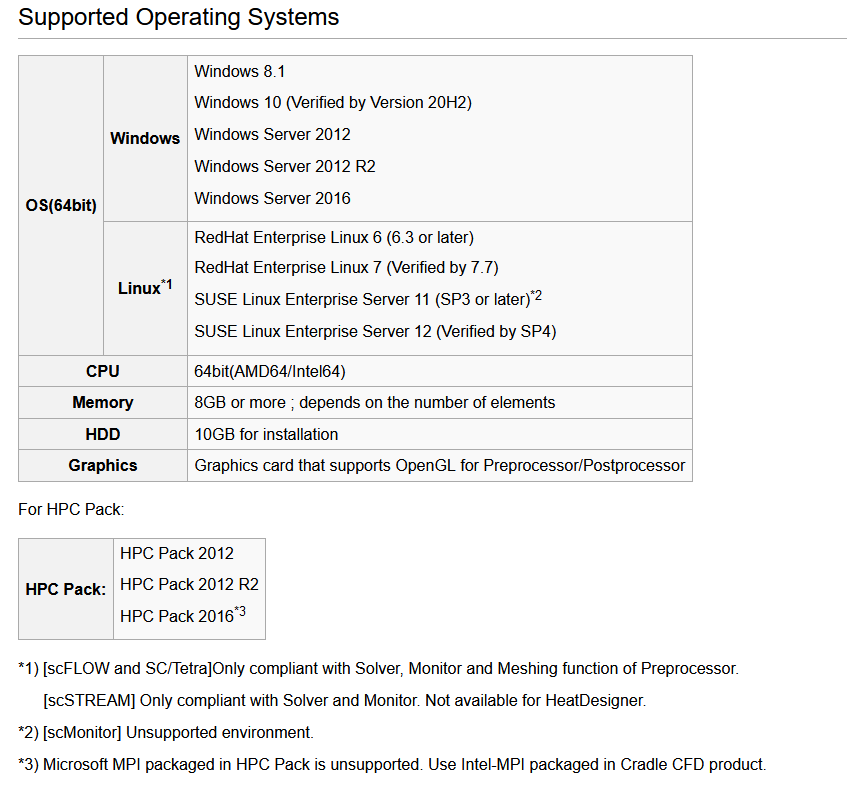
Task: Click 'RedHat Enterprise Linux 7 (Verified by 7.7)'
Action: pyautogui.click(x=346, y=267)
